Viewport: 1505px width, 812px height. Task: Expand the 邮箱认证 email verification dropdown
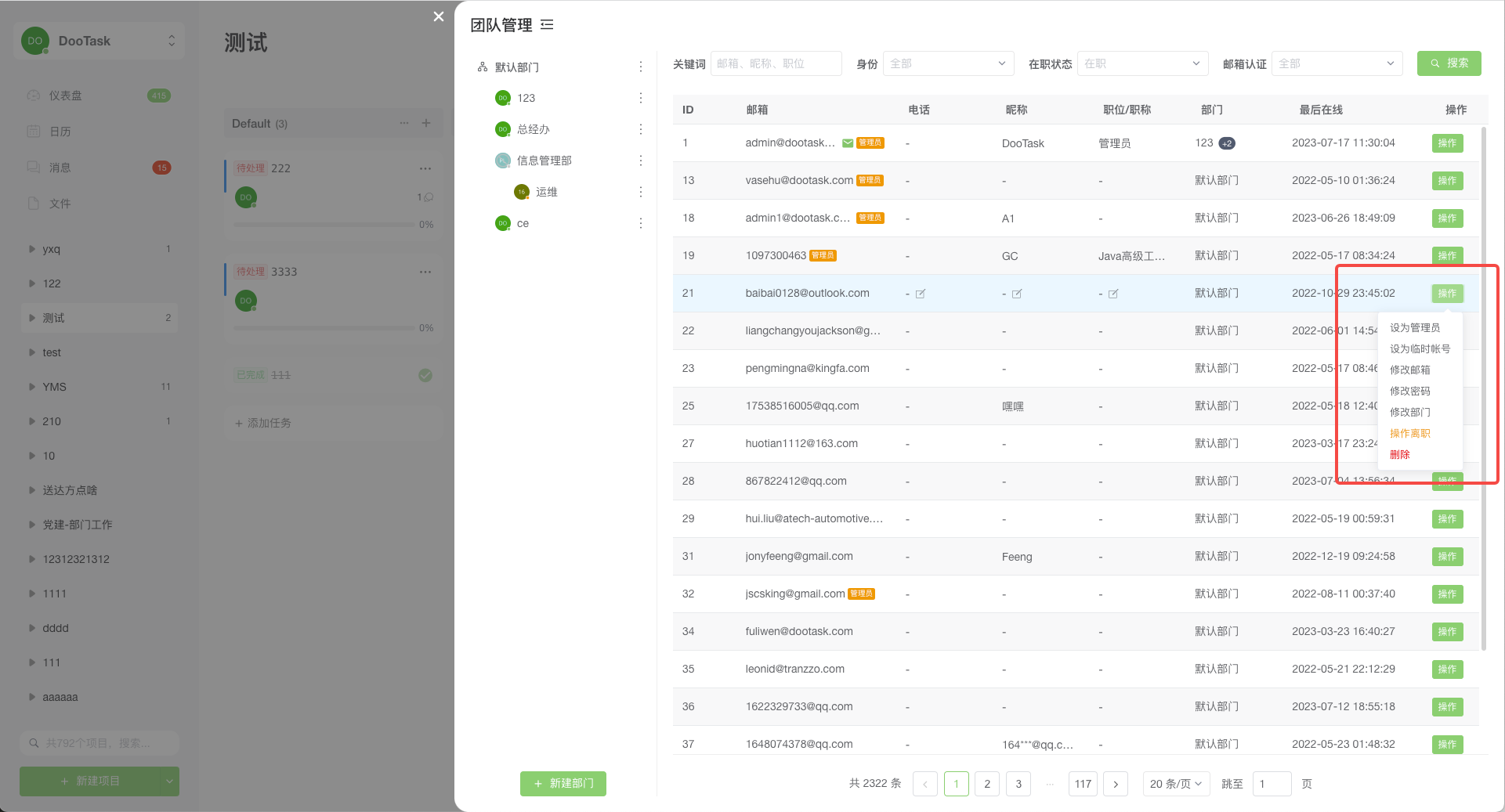[x=1336, y=63]
